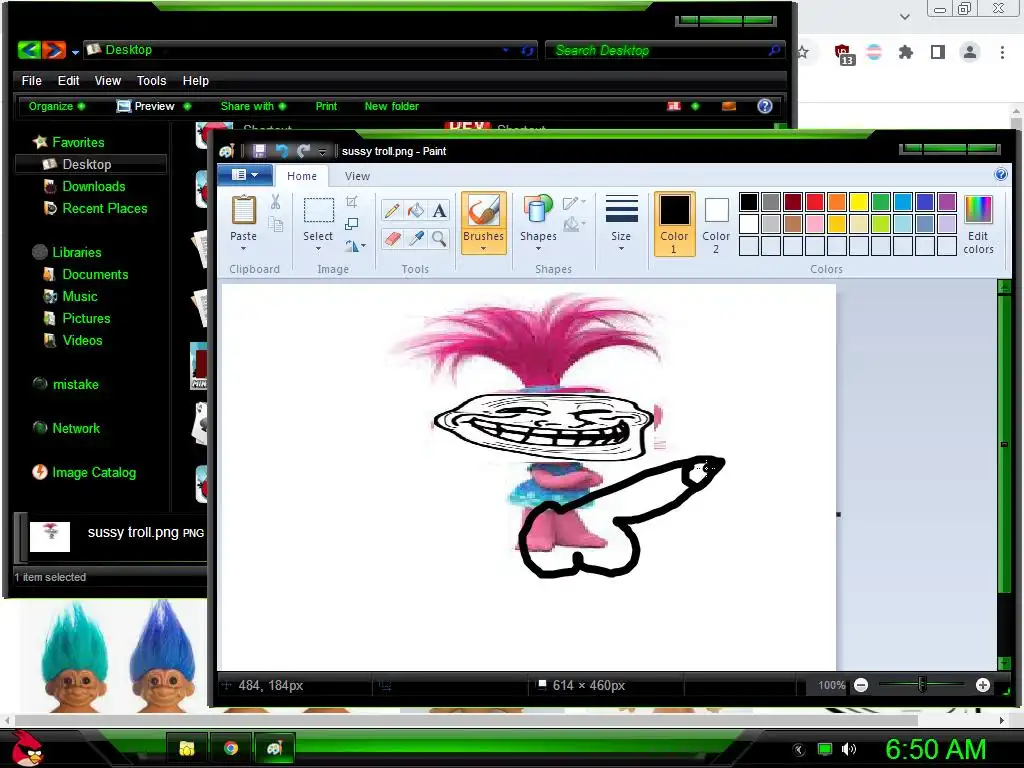Click the Undo arrow in Paint title bar
Image resolution: width=1024 pixels, height=768 pixels.
[x=281, y=151]
